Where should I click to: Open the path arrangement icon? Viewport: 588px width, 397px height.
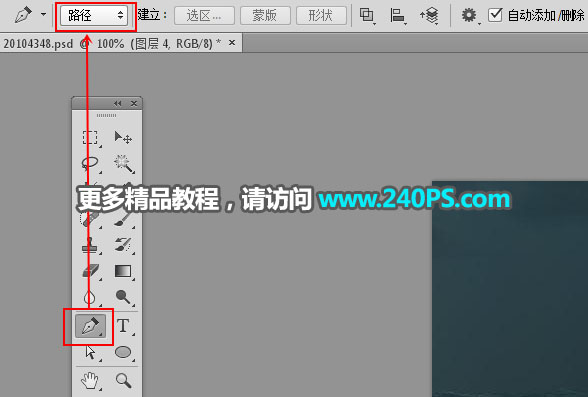coord(429,15)
